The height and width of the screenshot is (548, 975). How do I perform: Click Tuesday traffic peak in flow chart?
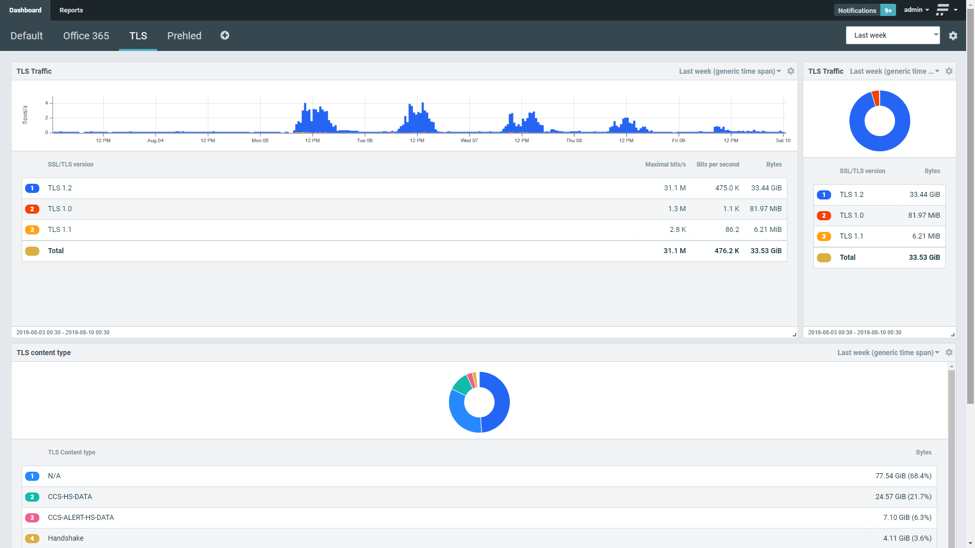(417, 118)
